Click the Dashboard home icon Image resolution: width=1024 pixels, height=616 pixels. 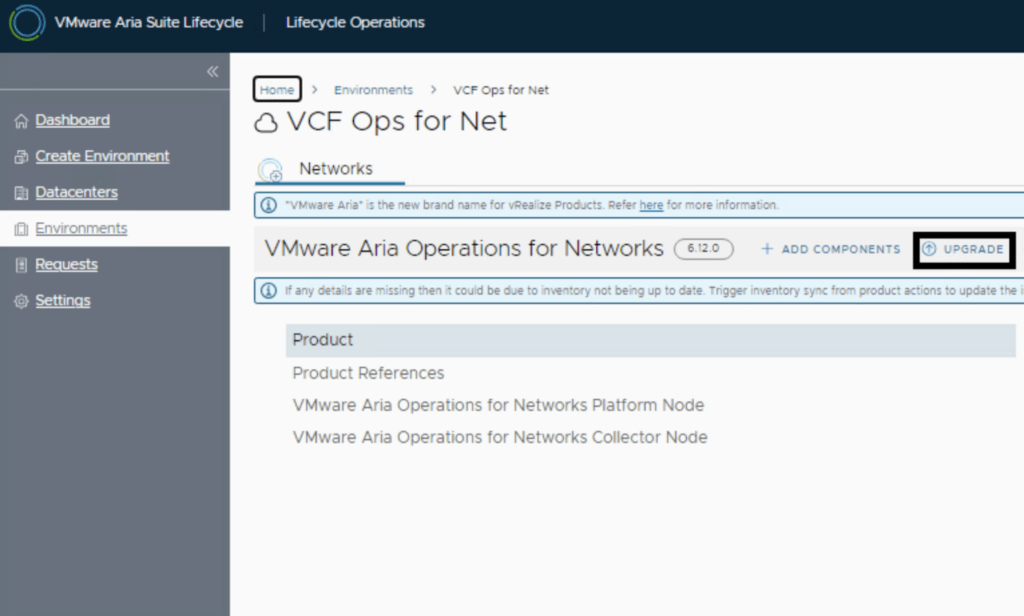tap(21, 121)
